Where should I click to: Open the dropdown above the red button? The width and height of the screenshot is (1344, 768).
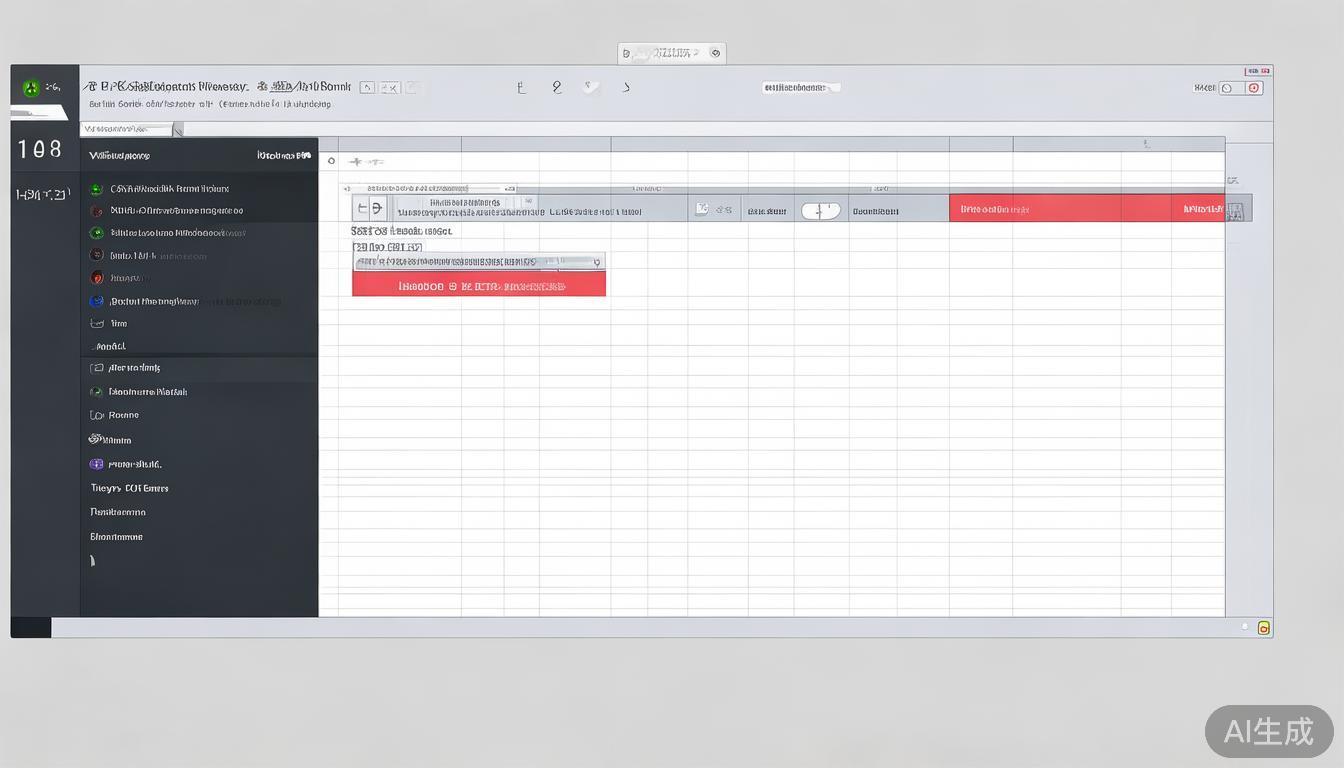pos(479,262)
